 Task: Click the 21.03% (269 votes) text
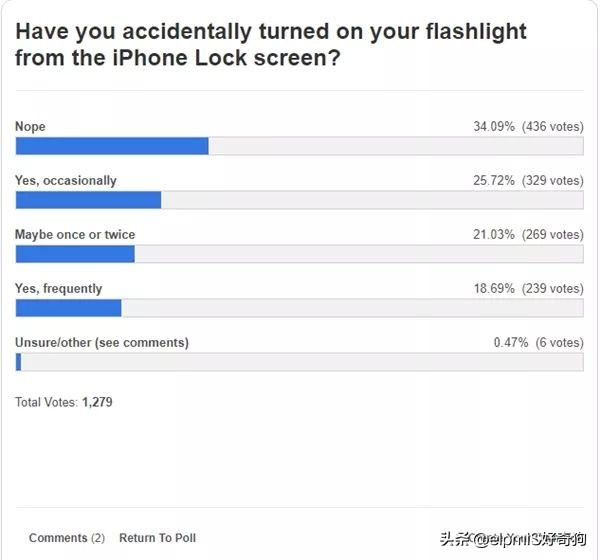[x=527, y=235]
